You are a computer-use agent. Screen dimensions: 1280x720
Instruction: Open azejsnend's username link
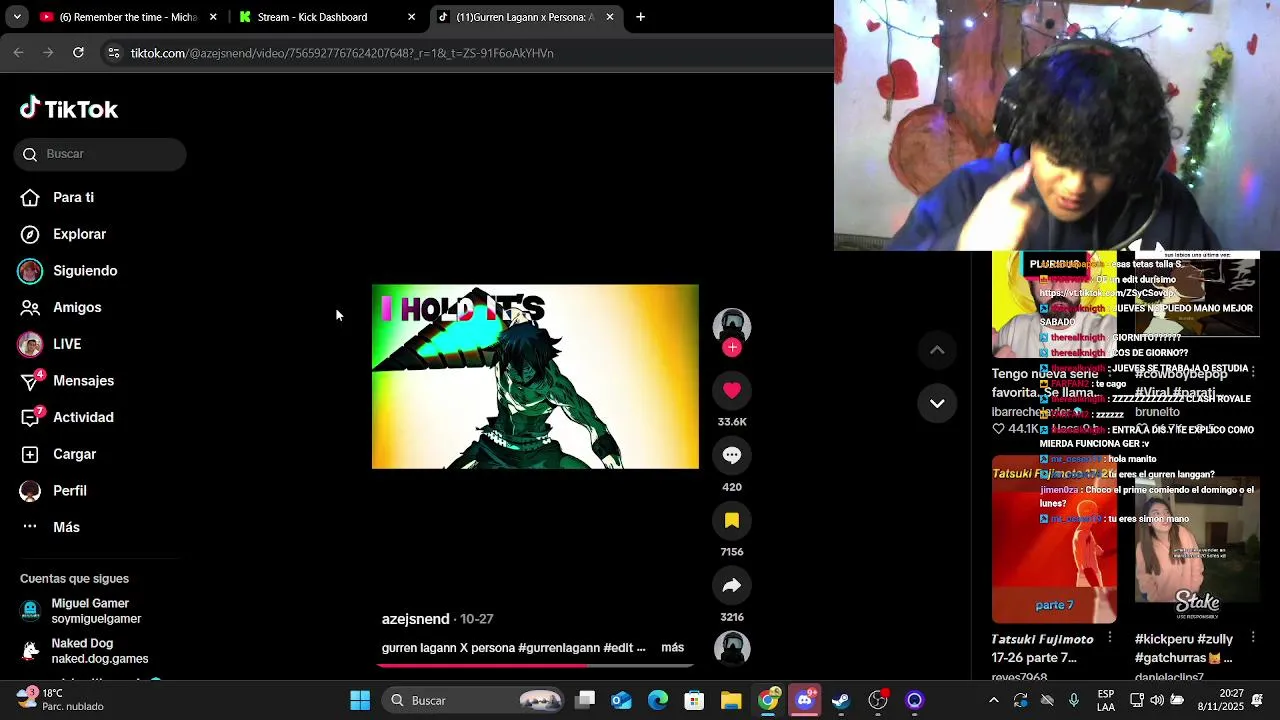click(415, 619)
